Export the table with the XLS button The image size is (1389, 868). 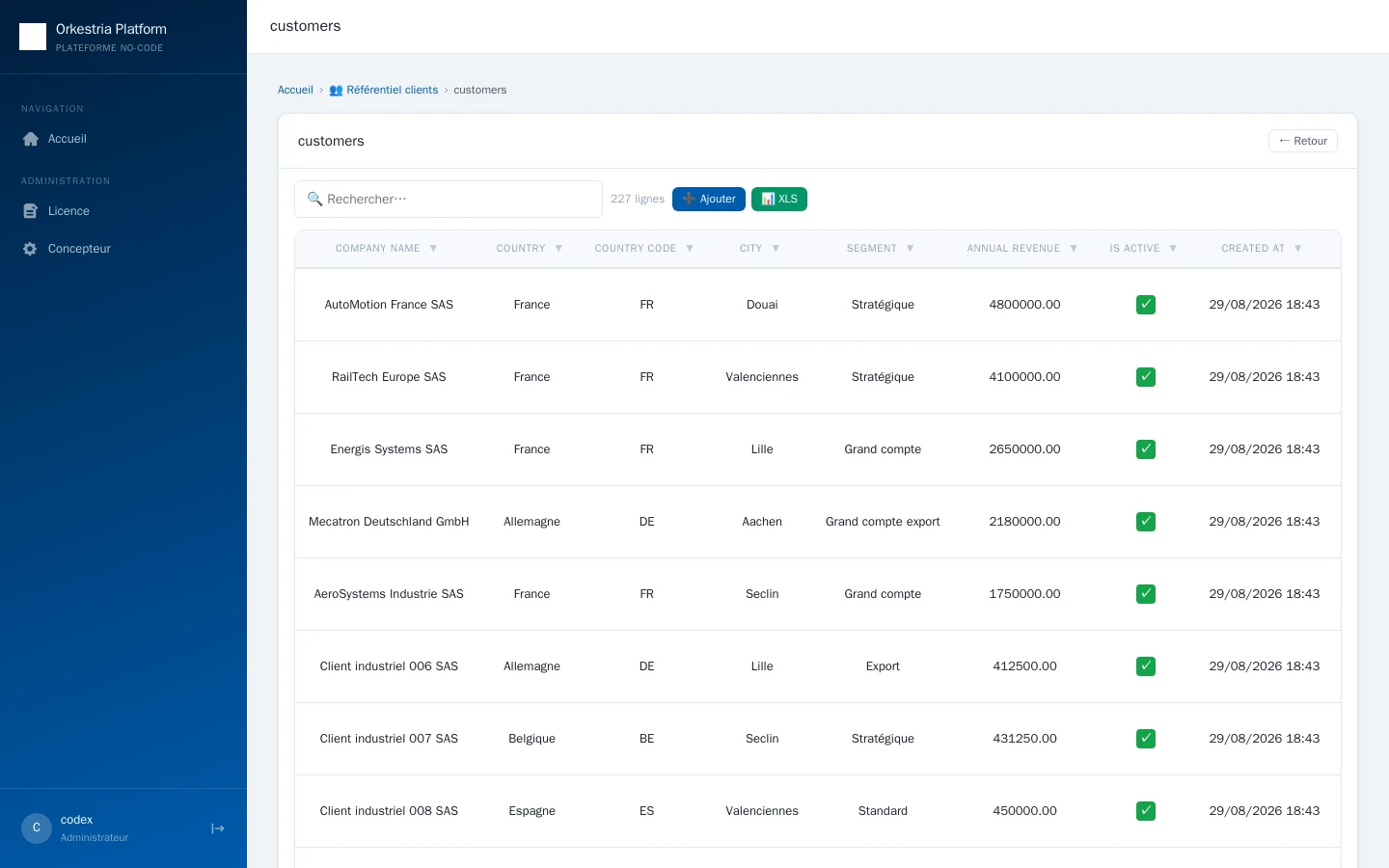(779, 199)
